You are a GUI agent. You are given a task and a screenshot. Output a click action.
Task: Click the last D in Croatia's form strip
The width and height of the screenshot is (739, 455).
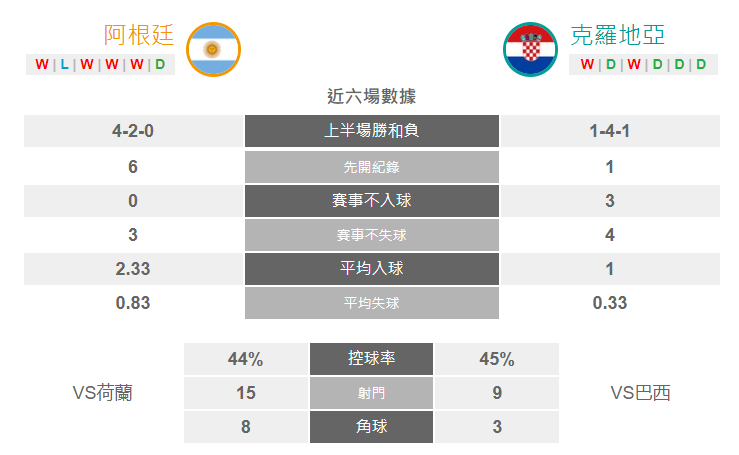click(x=701, y=64)
